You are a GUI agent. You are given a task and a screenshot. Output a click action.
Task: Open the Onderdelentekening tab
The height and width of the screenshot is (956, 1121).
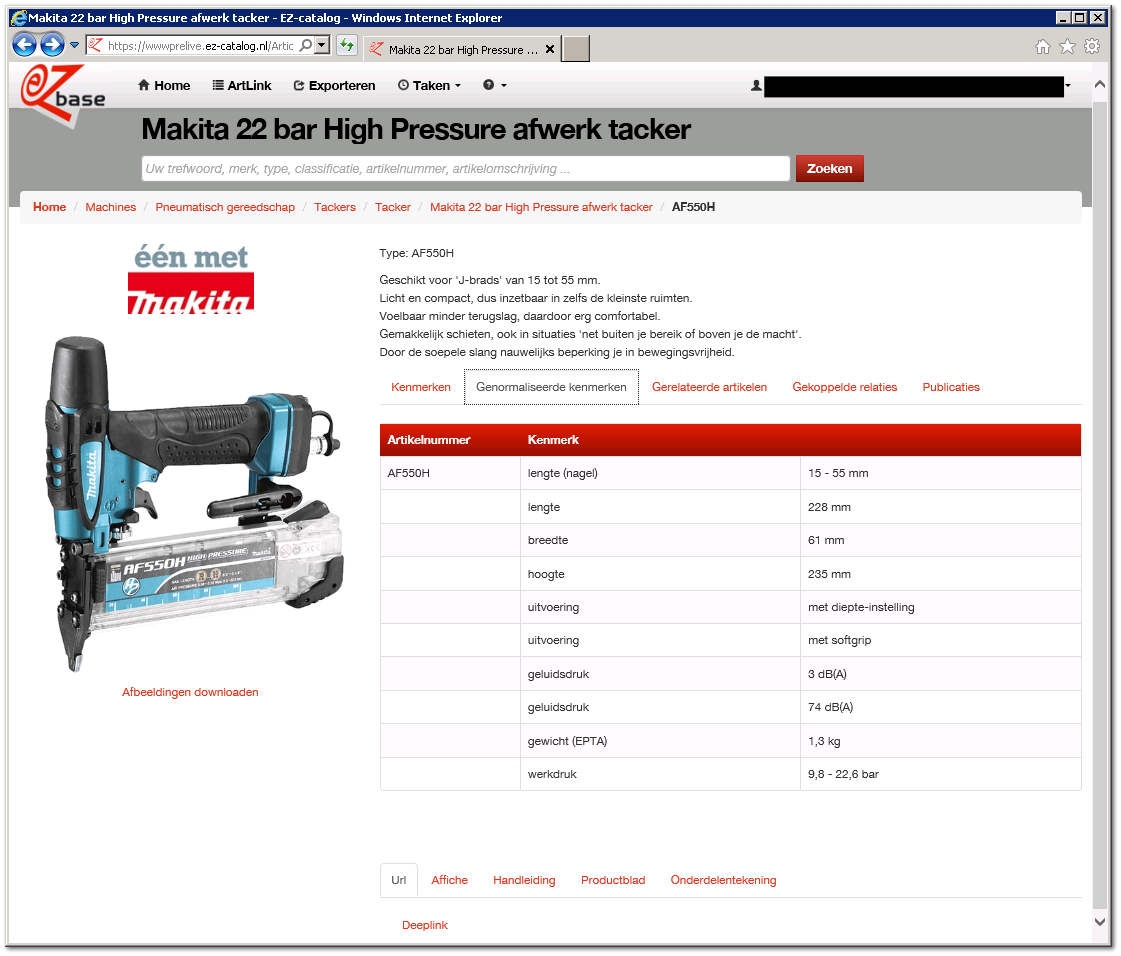[723, 880]
